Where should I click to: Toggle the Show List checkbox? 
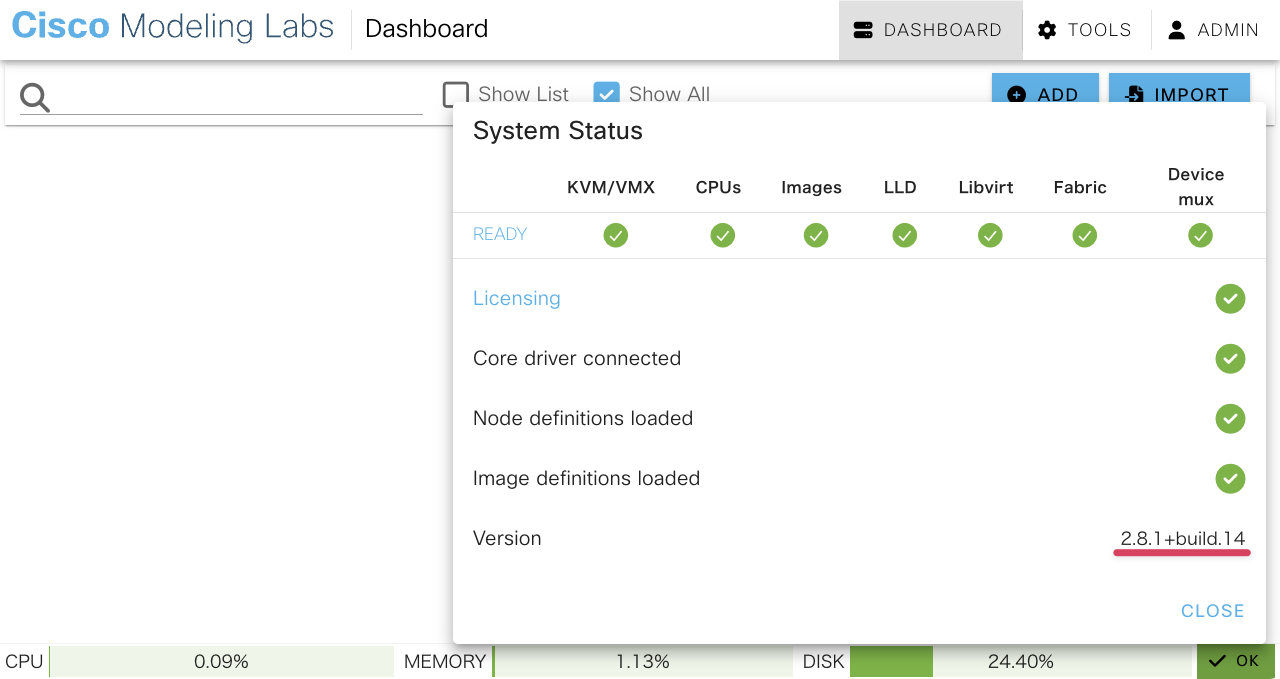click(x=456, y=94)
